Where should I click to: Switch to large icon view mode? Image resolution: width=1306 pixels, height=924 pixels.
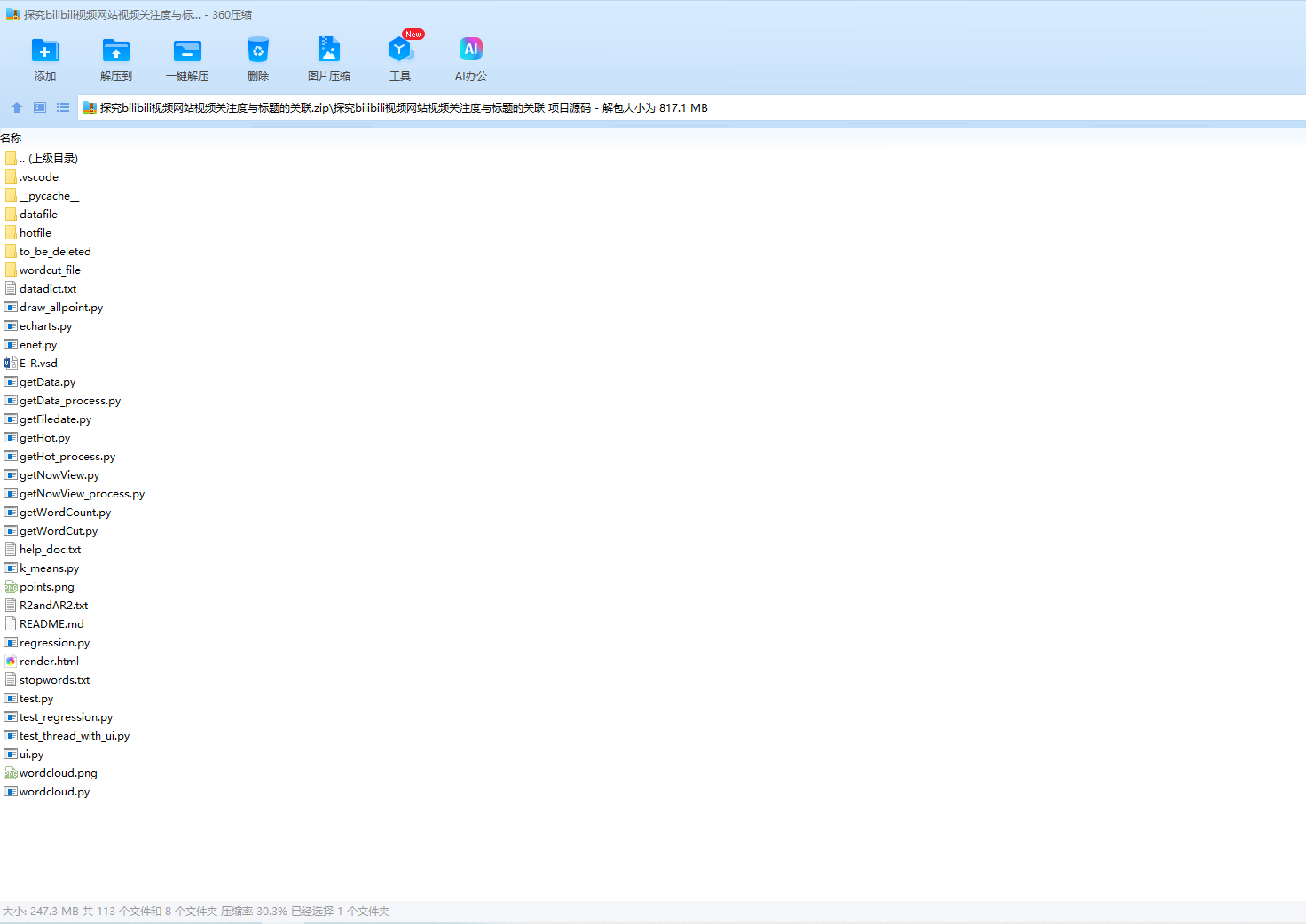click(40, 107)
